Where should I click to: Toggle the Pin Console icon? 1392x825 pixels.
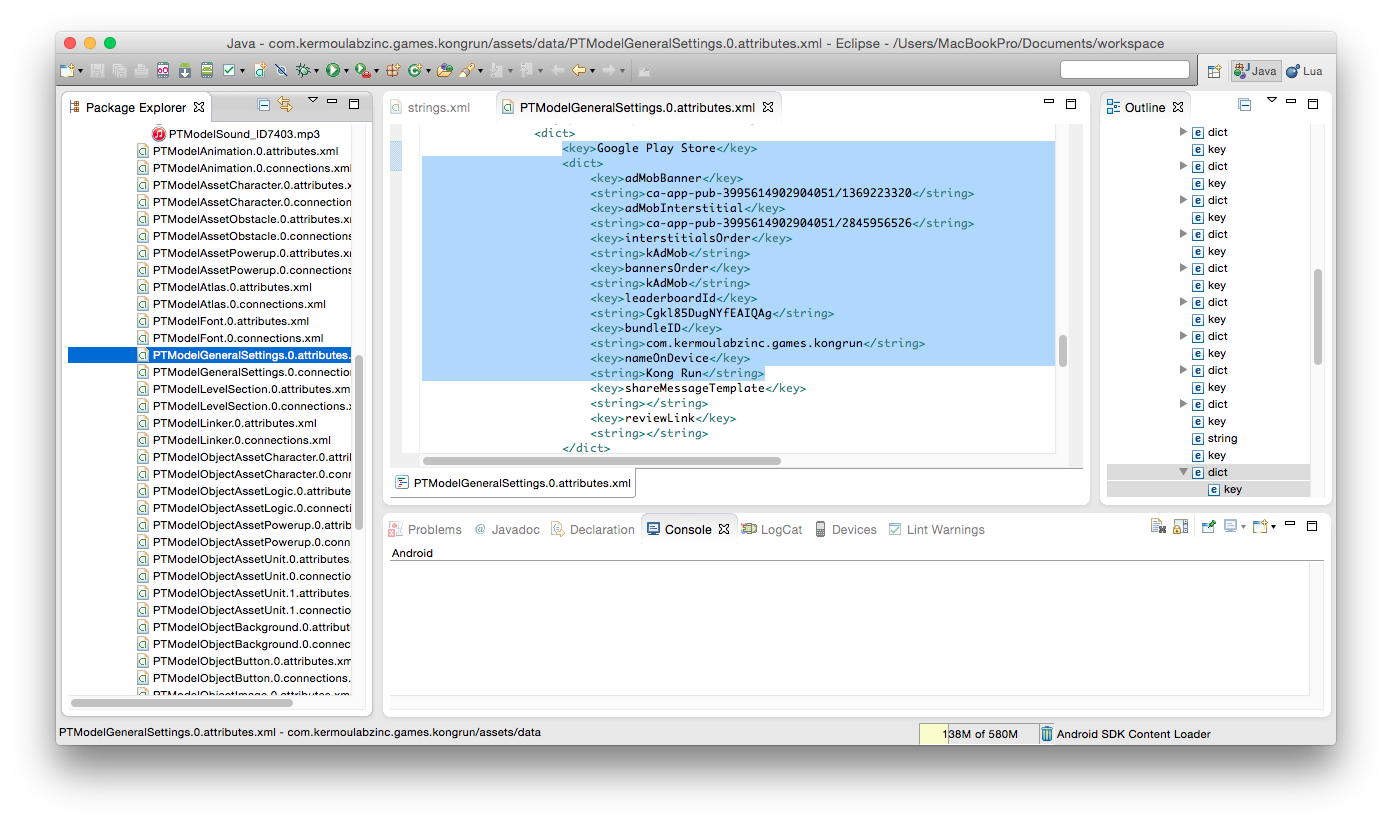click(1208, 527)
